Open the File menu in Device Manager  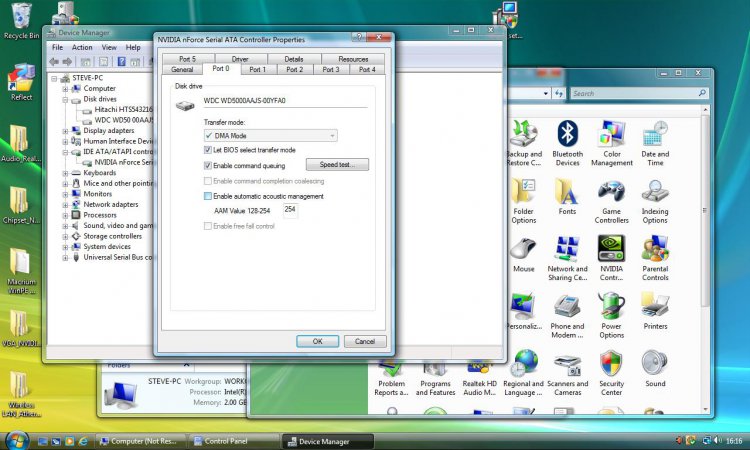(x=57, y=47)
